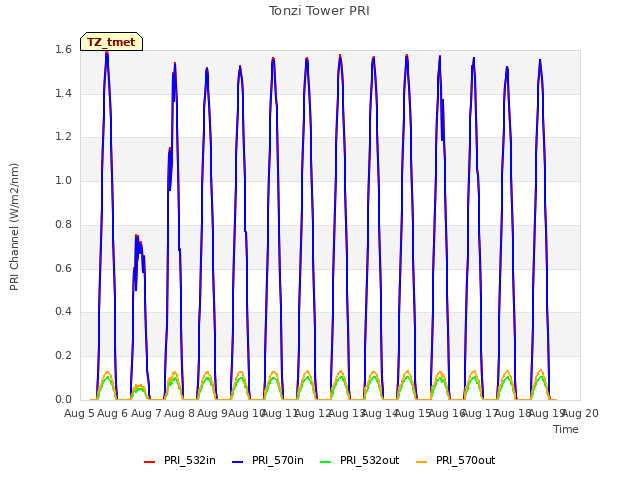Click the 0.8 y-axis tick label
Viewport: 640px width, 480px height.
tap(63, 224)
